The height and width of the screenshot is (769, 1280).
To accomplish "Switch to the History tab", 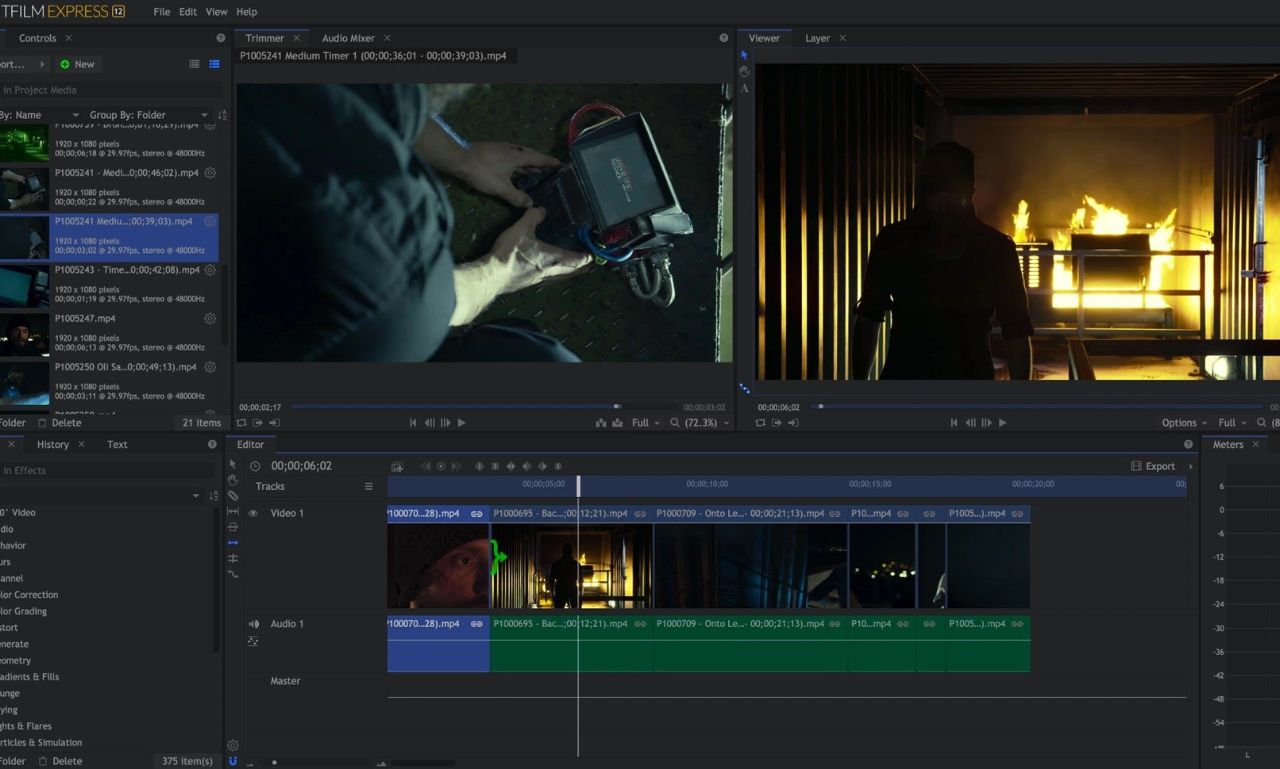I will tap(53, 444).
